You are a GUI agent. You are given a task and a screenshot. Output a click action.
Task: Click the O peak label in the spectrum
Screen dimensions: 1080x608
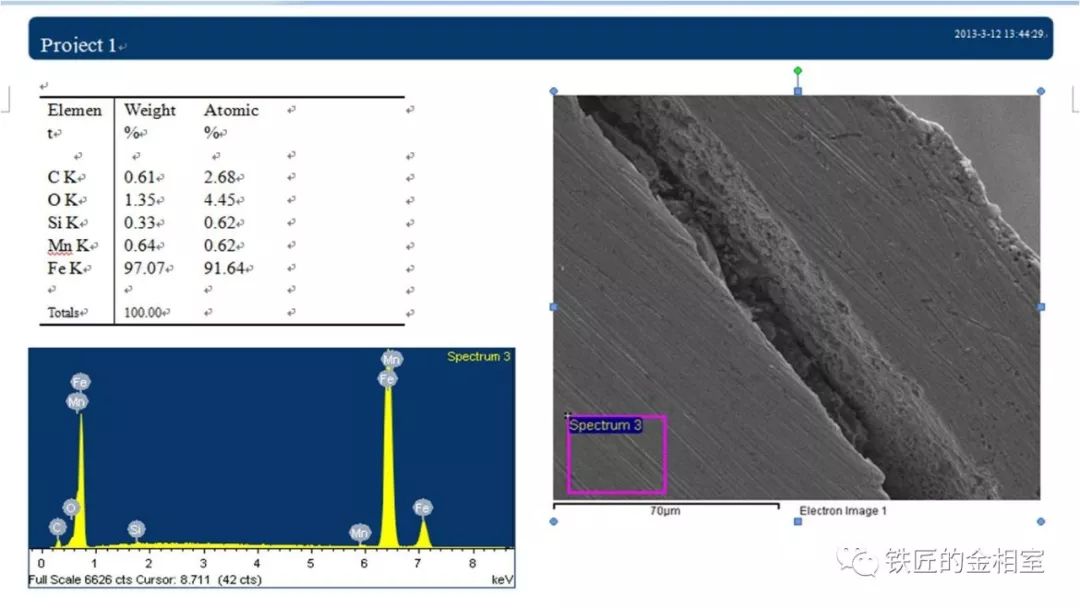click(x=71, y=508)
